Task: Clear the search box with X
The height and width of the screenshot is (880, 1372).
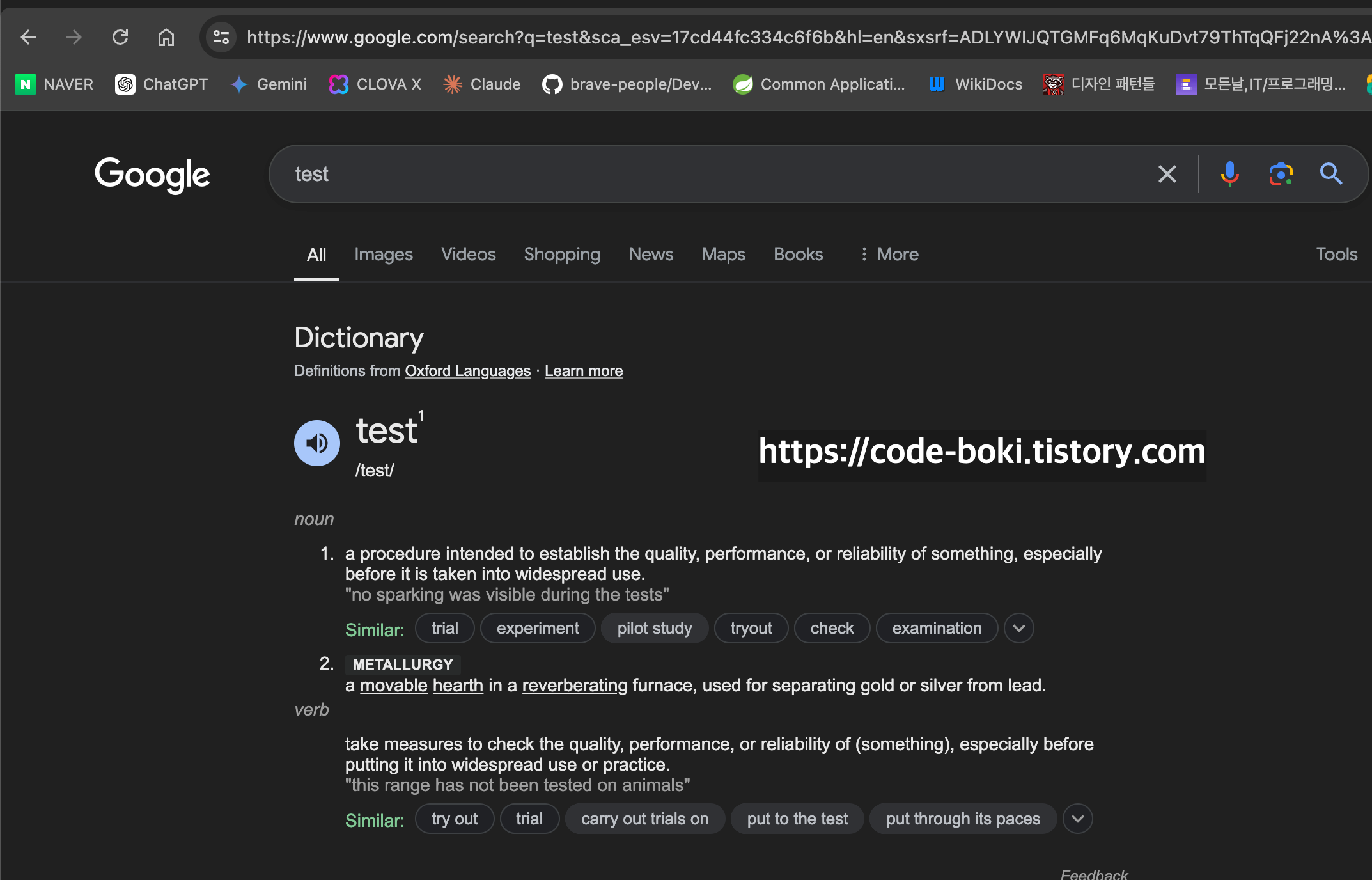Action: (x=1167, y=174)
